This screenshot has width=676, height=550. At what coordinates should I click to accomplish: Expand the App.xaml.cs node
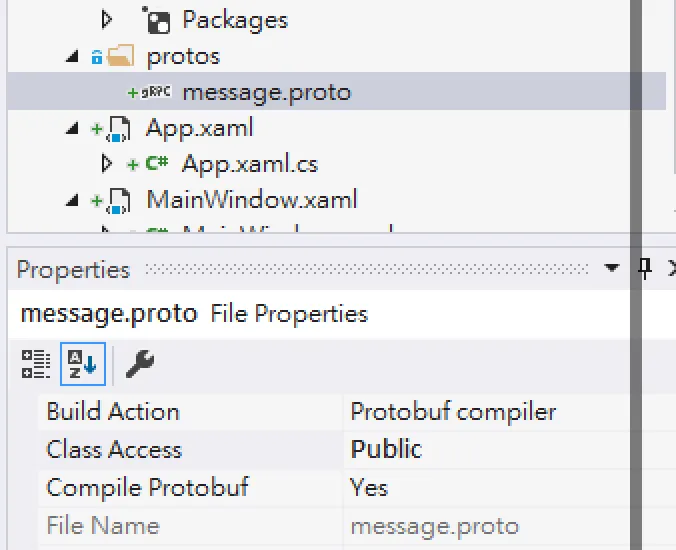pyautogui.click(x=108, y=164)
